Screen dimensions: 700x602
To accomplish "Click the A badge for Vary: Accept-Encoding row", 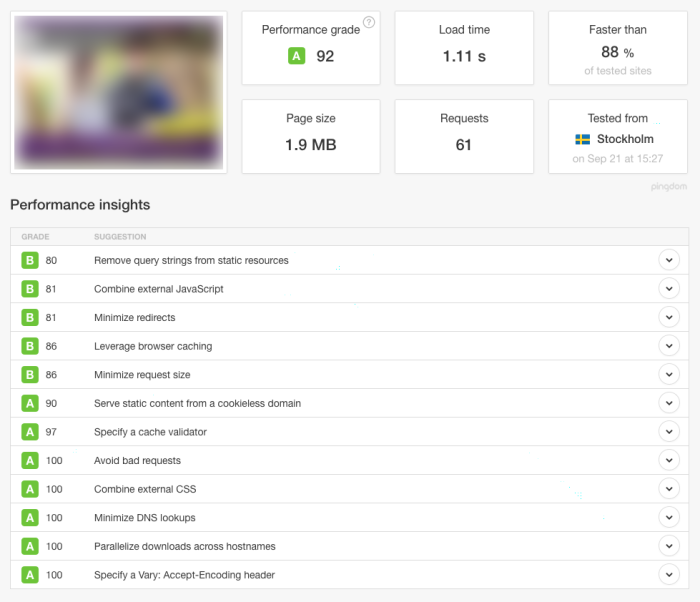I will point(30,574).
